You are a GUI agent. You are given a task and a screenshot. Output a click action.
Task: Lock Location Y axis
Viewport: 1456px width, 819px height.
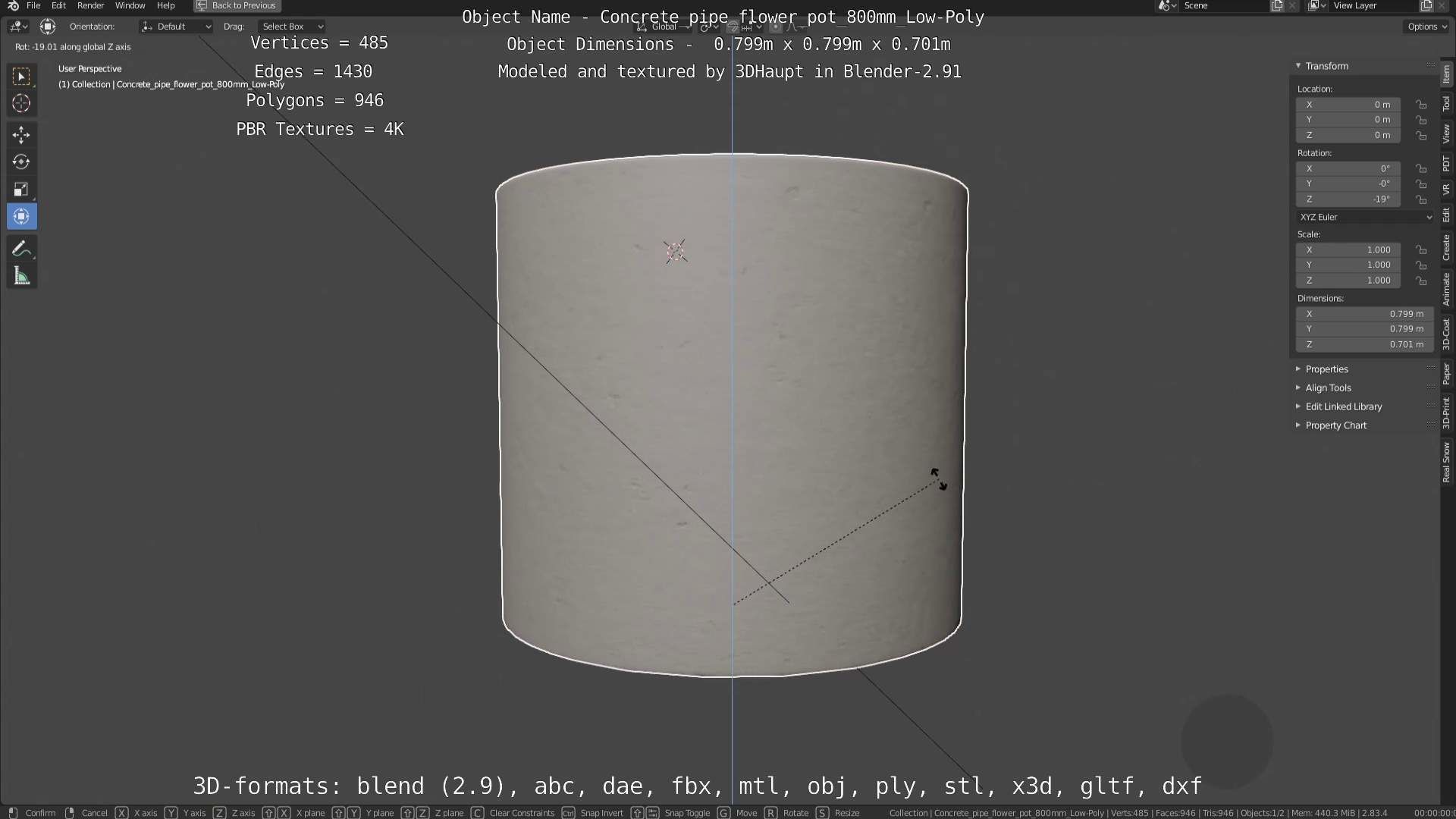tap(1421, 120)
